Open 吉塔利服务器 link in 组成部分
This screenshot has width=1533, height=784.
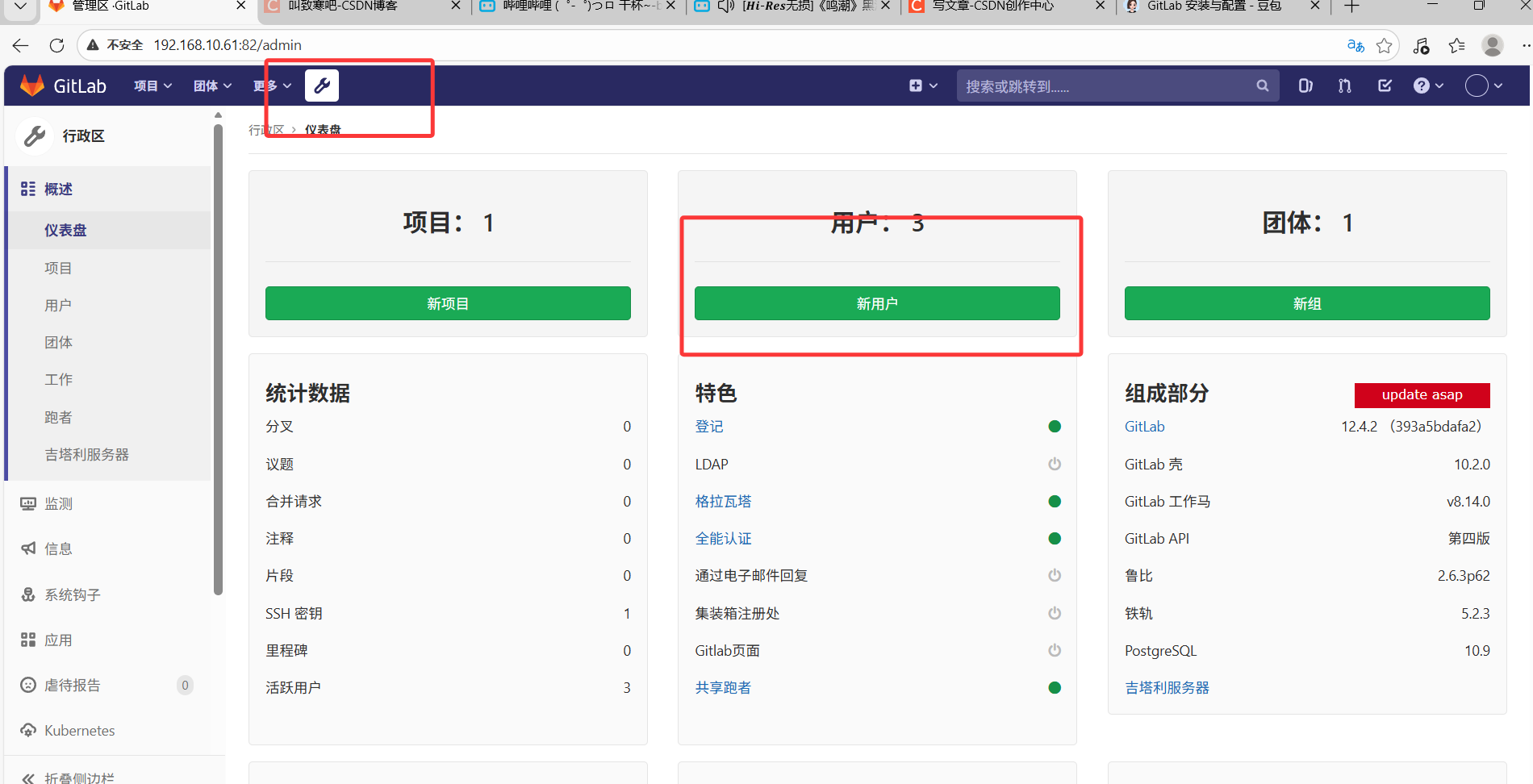(x=1167, y=688)
